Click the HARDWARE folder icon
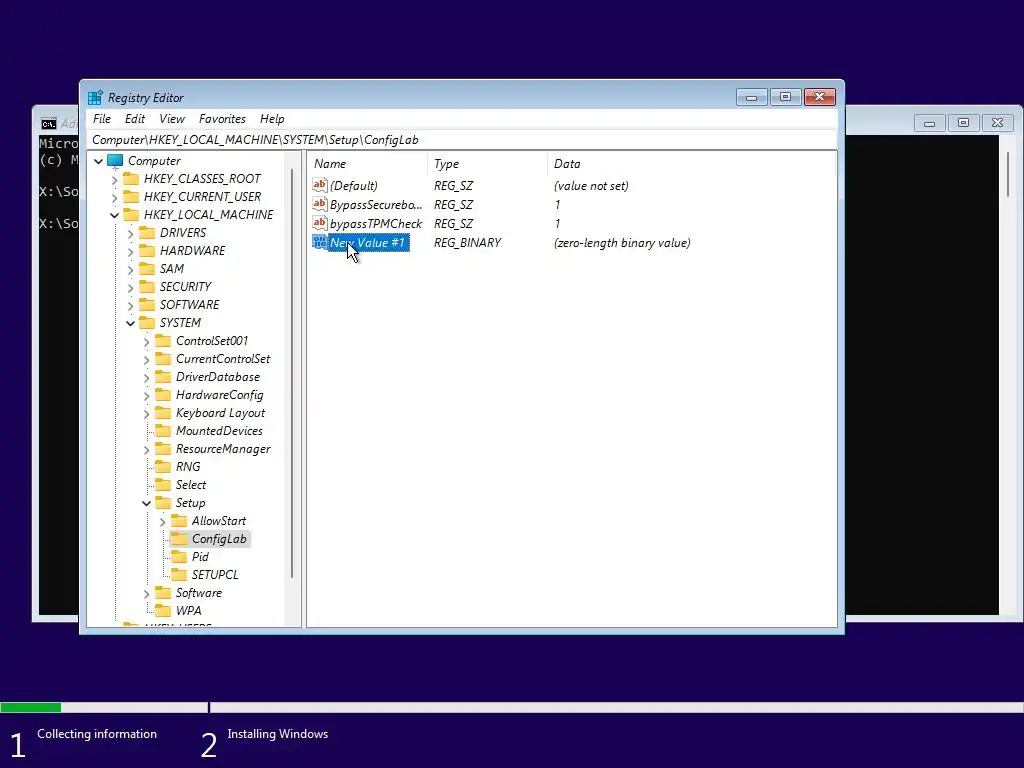Viewport: 1024px width, 768px height. [147, 251]
